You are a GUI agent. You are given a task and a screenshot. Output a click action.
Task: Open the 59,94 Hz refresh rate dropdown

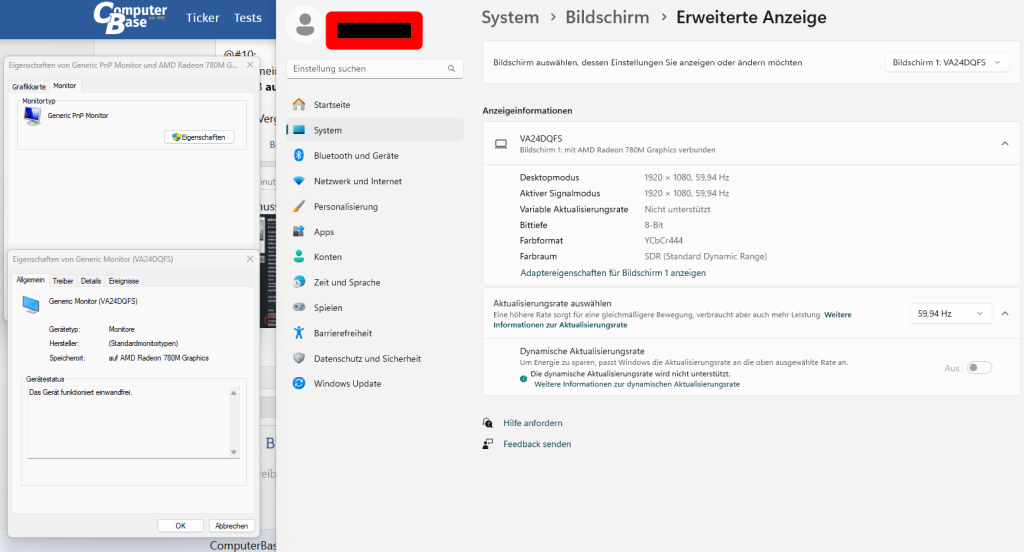[x=951, y=314]
